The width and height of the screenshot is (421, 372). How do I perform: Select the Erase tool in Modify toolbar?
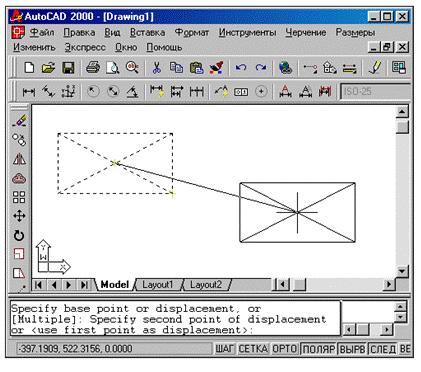pyautogui.click(x=19, y=121)
